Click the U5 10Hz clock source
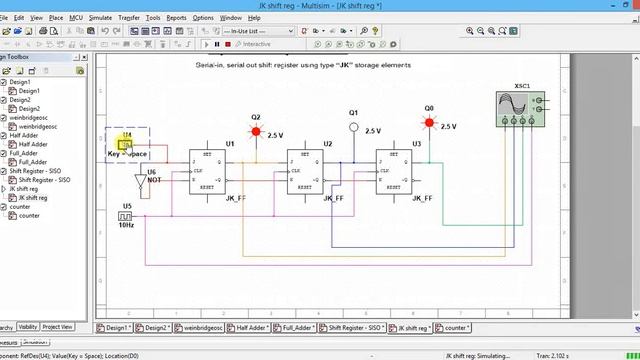 (125, 216)
